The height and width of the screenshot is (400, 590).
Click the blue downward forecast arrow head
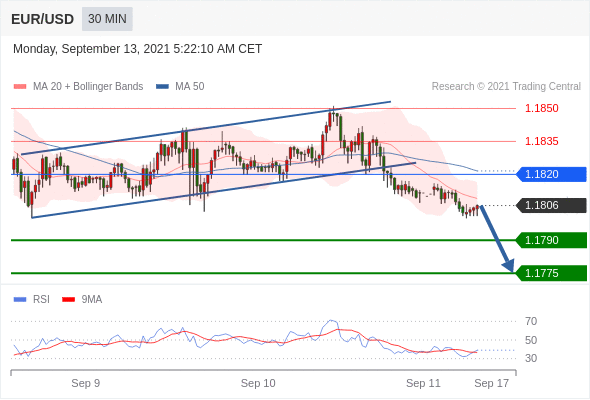pyautogui.click(x=509, y=265)
